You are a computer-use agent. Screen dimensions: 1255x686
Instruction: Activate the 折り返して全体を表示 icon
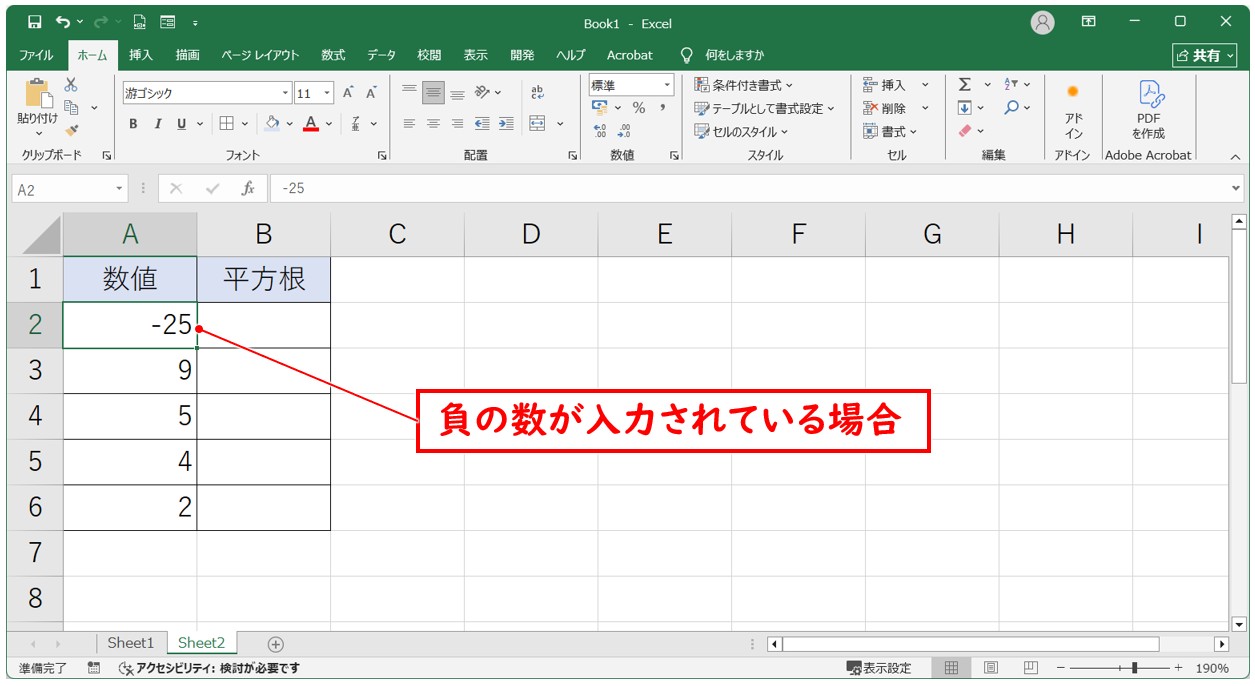pyautogui.click(x=537, y=91)
